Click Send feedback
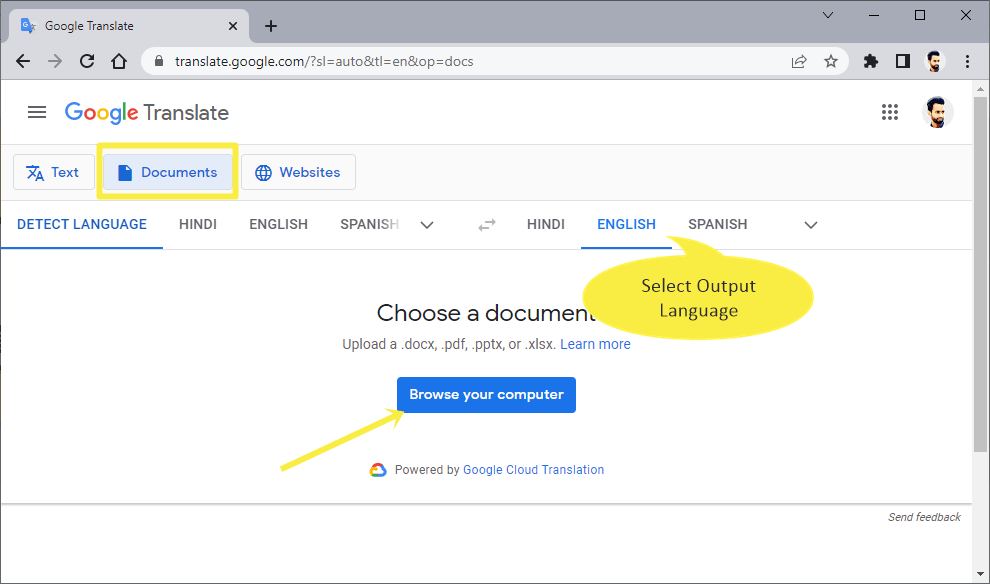This screenshot has height=584, width=990. (x=923, y=517)
